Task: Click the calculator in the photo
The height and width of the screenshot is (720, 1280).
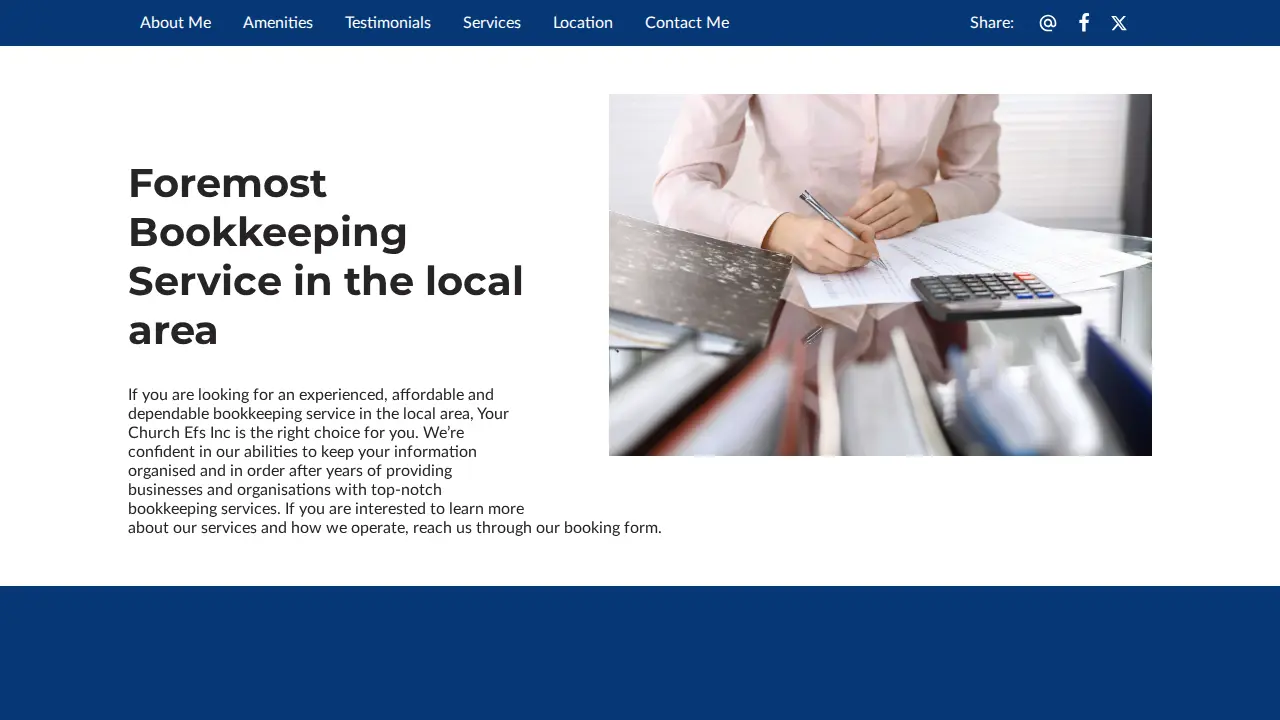Action: click(995, 294)
